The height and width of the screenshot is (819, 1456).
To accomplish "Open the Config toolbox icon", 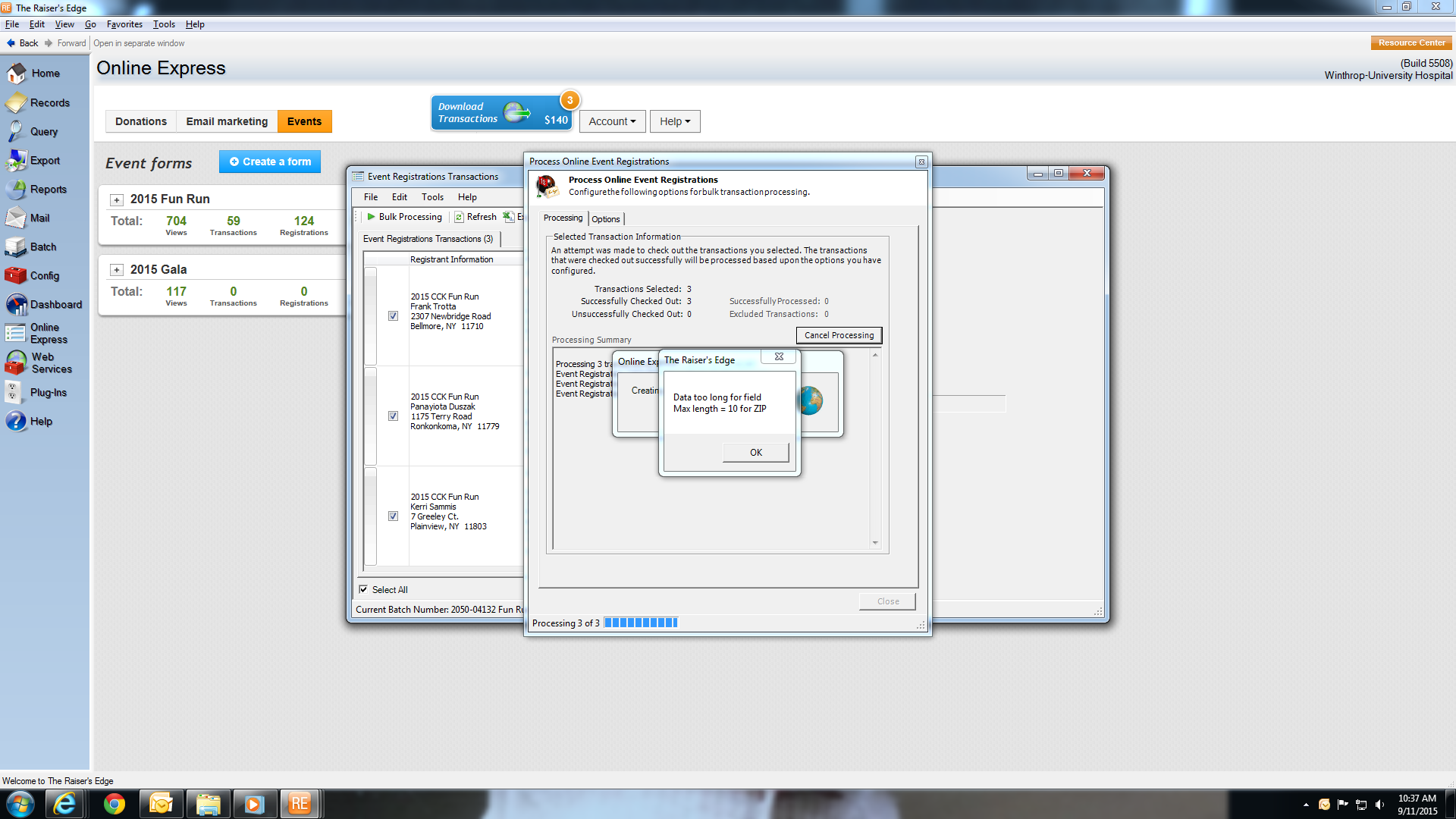I will coord(17,275).
